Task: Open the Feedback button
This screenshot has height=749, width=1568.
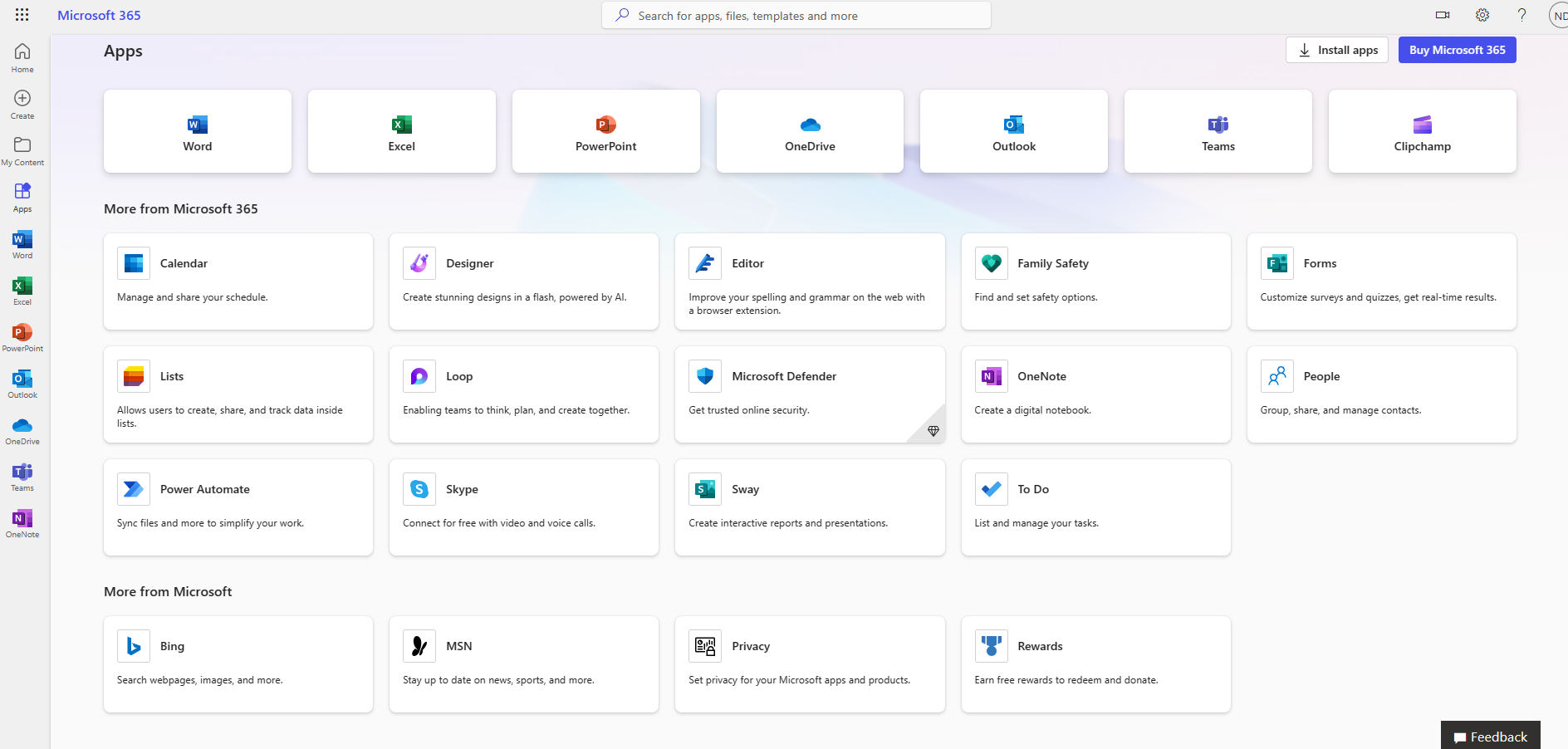Action: coord(1491,736)
